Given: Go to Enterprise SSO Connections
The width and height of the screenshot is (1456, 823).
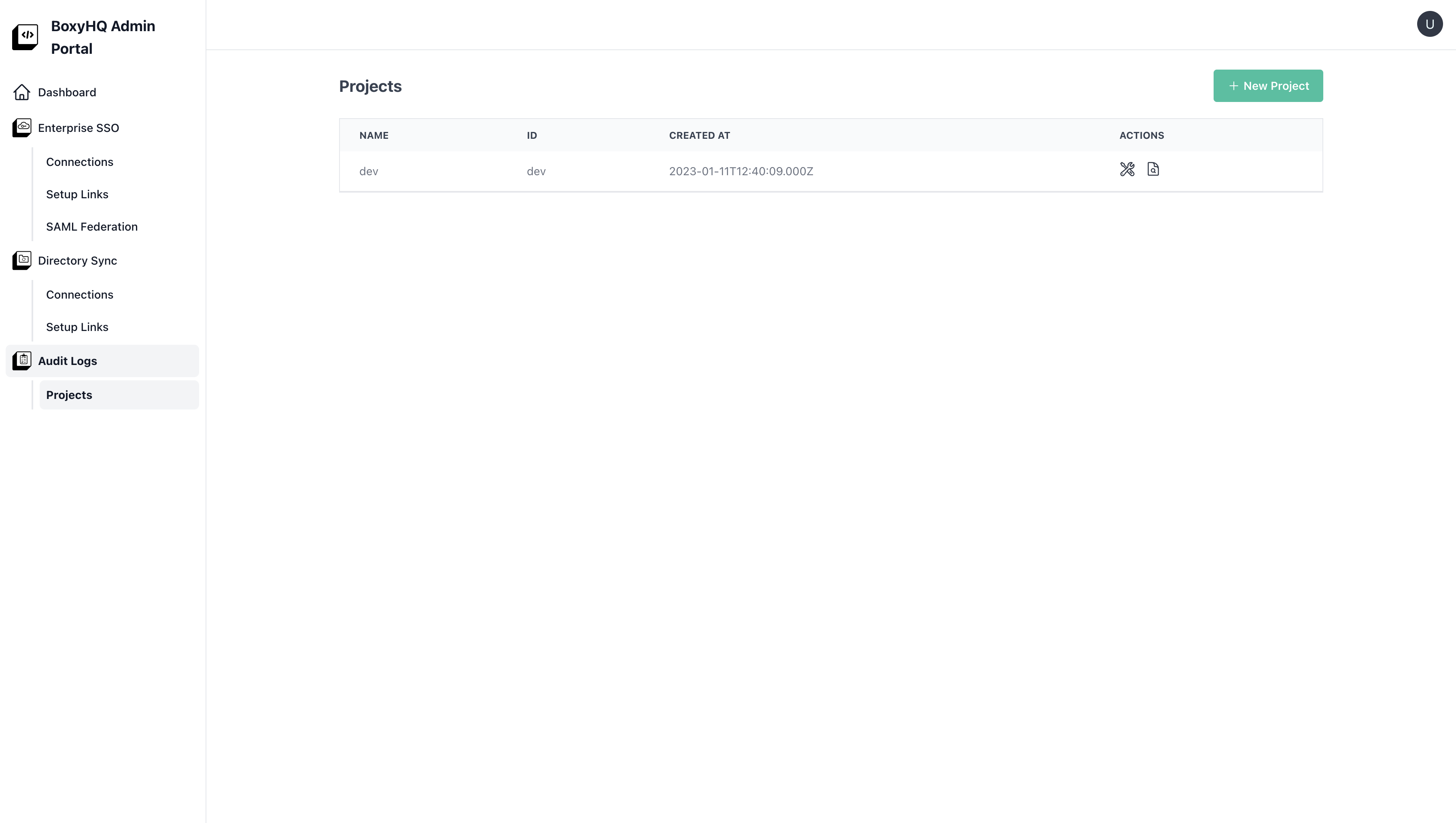Looking at the screenshot, I should [80, 162].
